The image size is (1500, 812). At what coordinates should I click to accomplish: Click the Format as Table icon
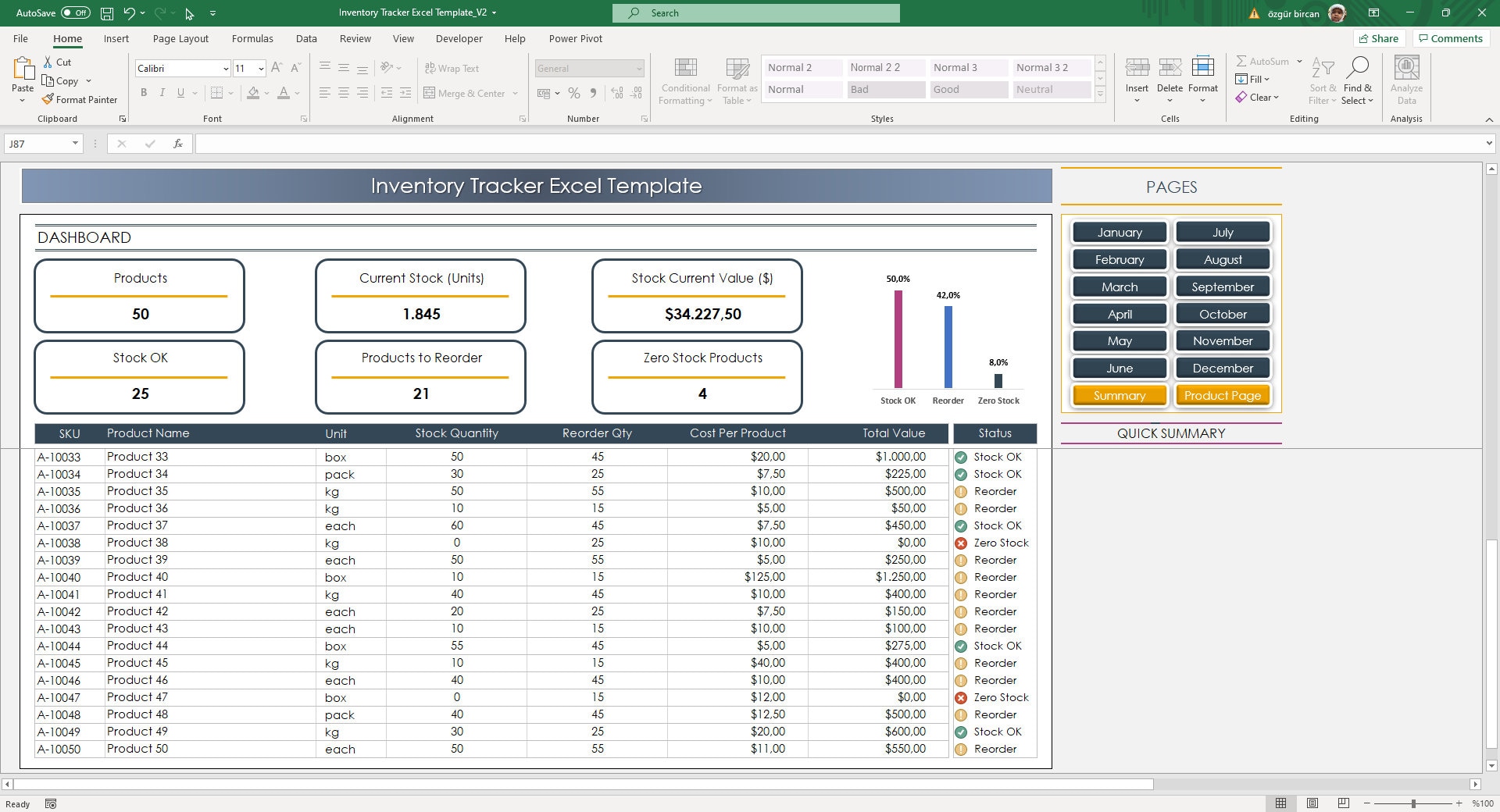(x=735, y=81)
